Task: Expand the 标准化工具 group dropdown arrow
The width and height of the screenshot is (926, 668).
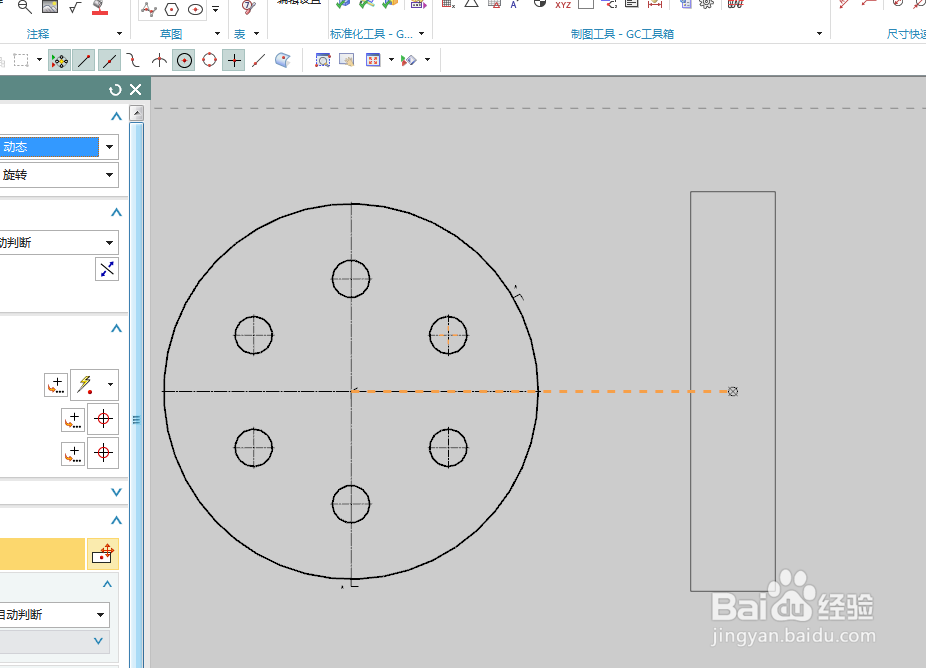Action: pyautogui.click(x=421, y=34)
